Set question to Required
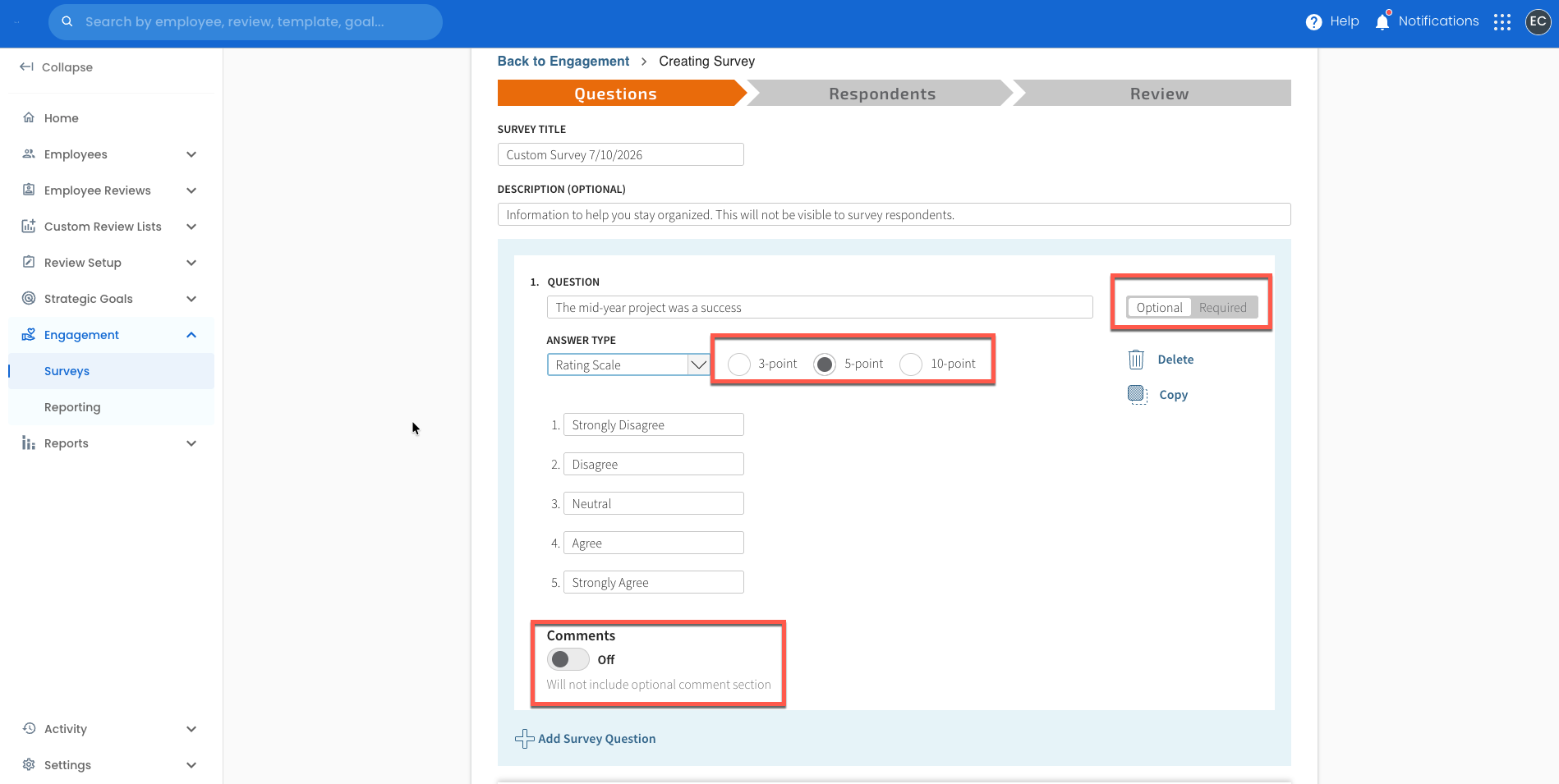This screenshot has width=1559, height=784. 1223,308
